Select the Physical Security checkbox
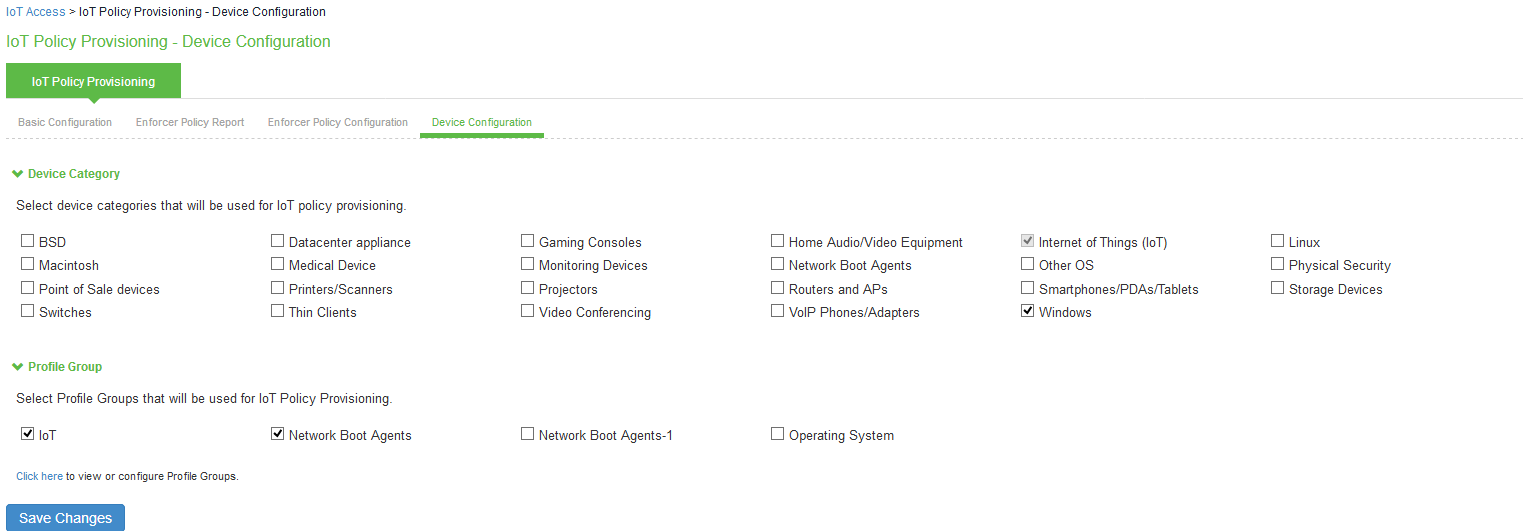This screenshot has height=531, width=1523. [x=1277, y=264]
